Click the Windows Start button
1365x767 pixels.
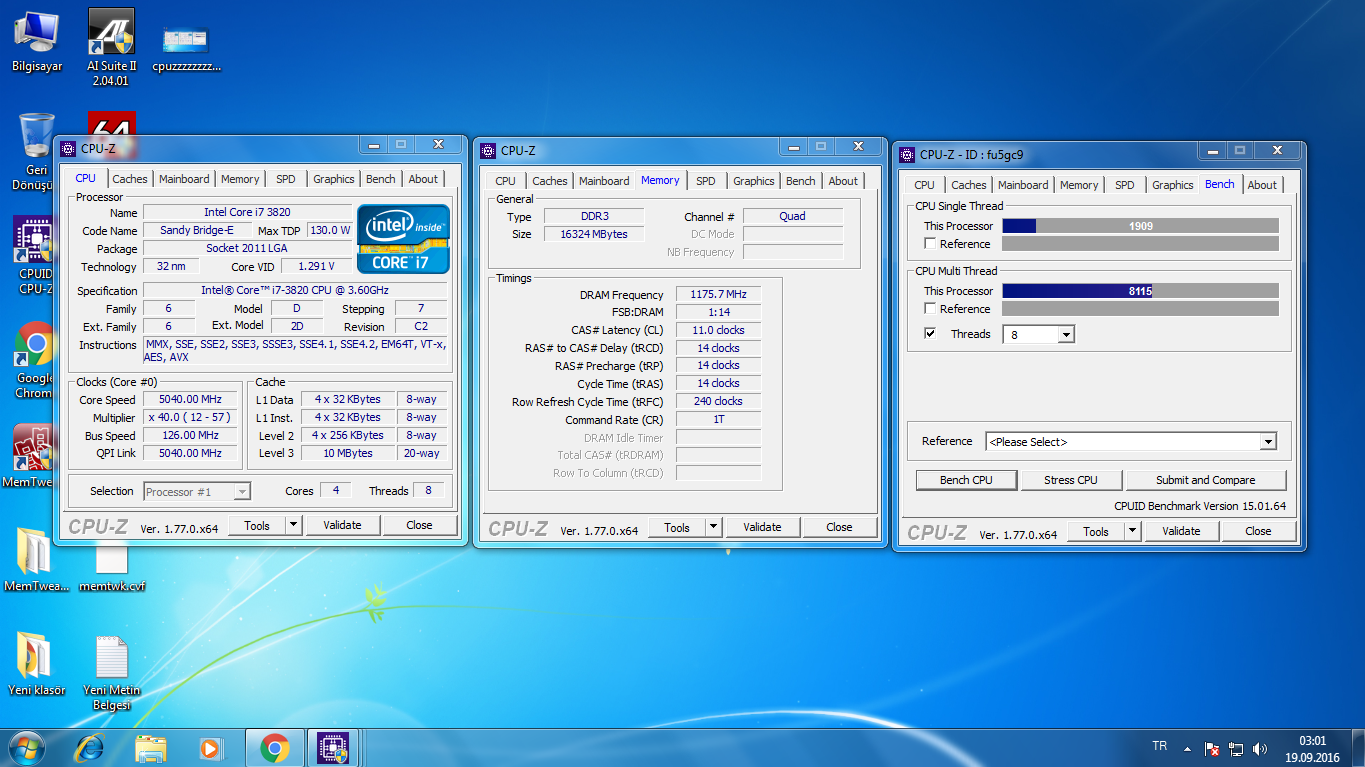coord(26,747)
